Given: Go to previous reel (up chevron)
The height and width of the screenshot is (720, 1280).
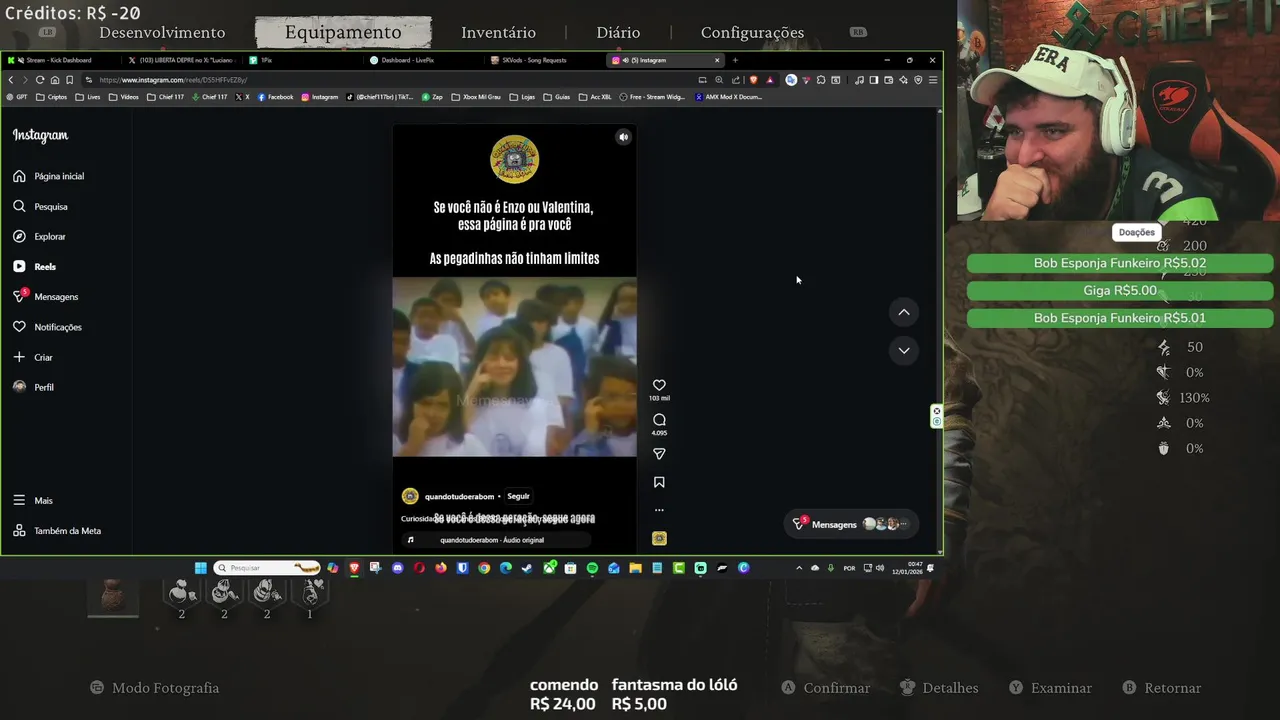Looking at the screenshot, I should pyautogui.click(x=904, y=312).
